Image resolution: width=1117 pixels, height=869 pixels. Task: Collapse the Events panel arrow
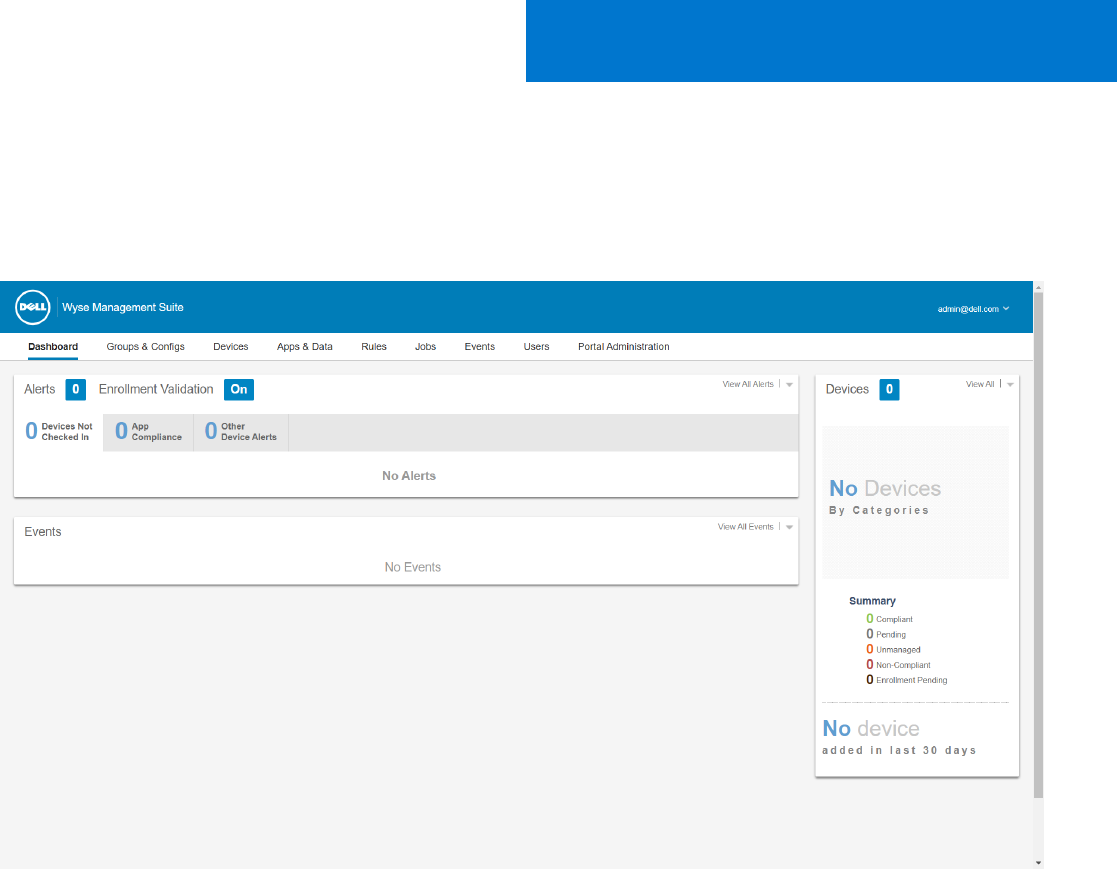(789, 527)
